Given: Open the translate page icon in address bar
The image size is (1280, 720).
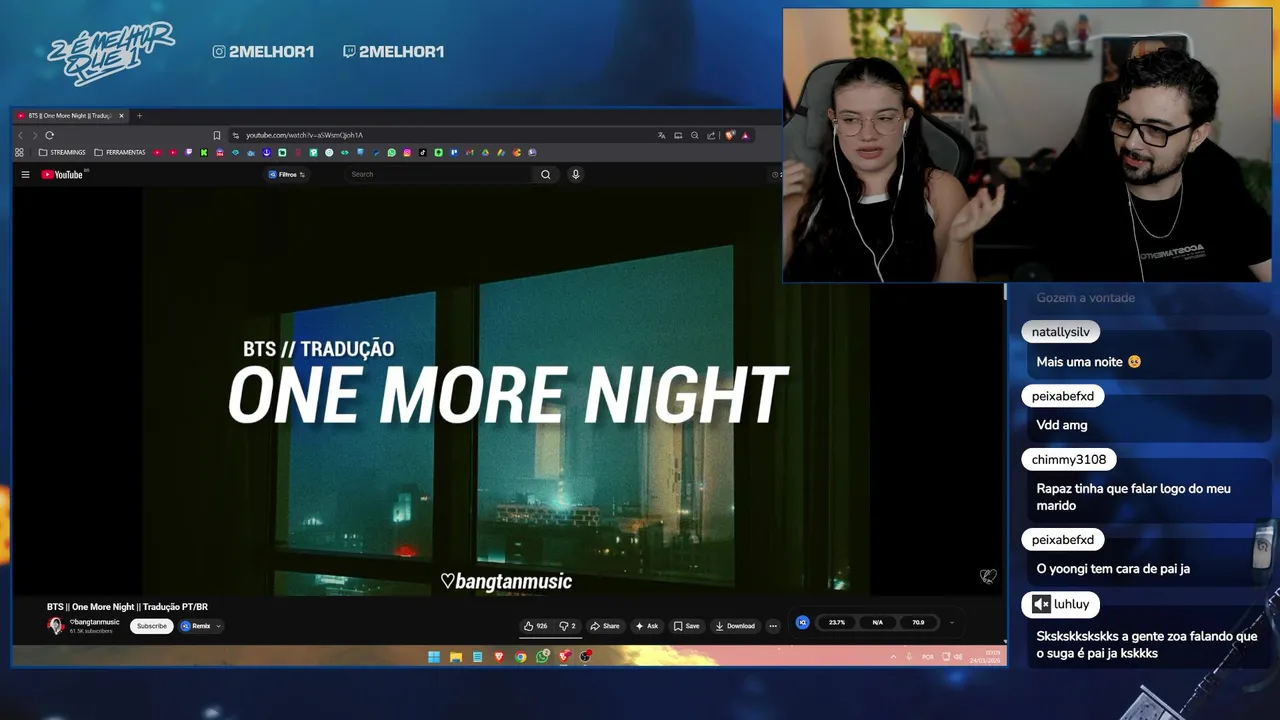Looking at the screenshot, I should coord(661,135).
